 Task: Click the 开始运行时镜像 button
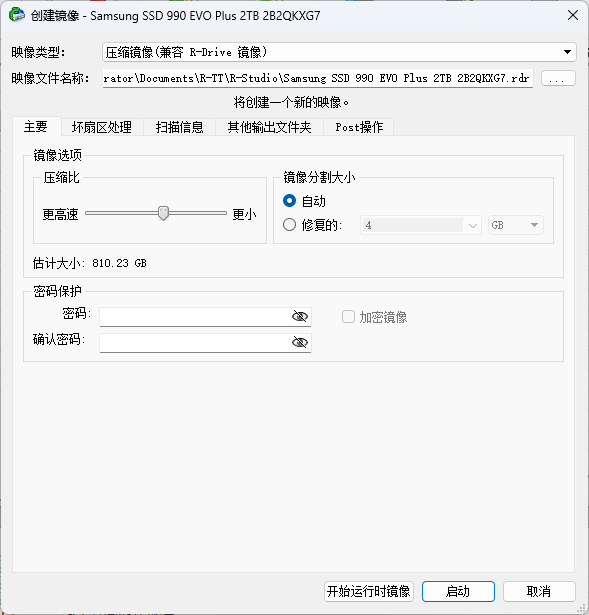click(369, 591)
